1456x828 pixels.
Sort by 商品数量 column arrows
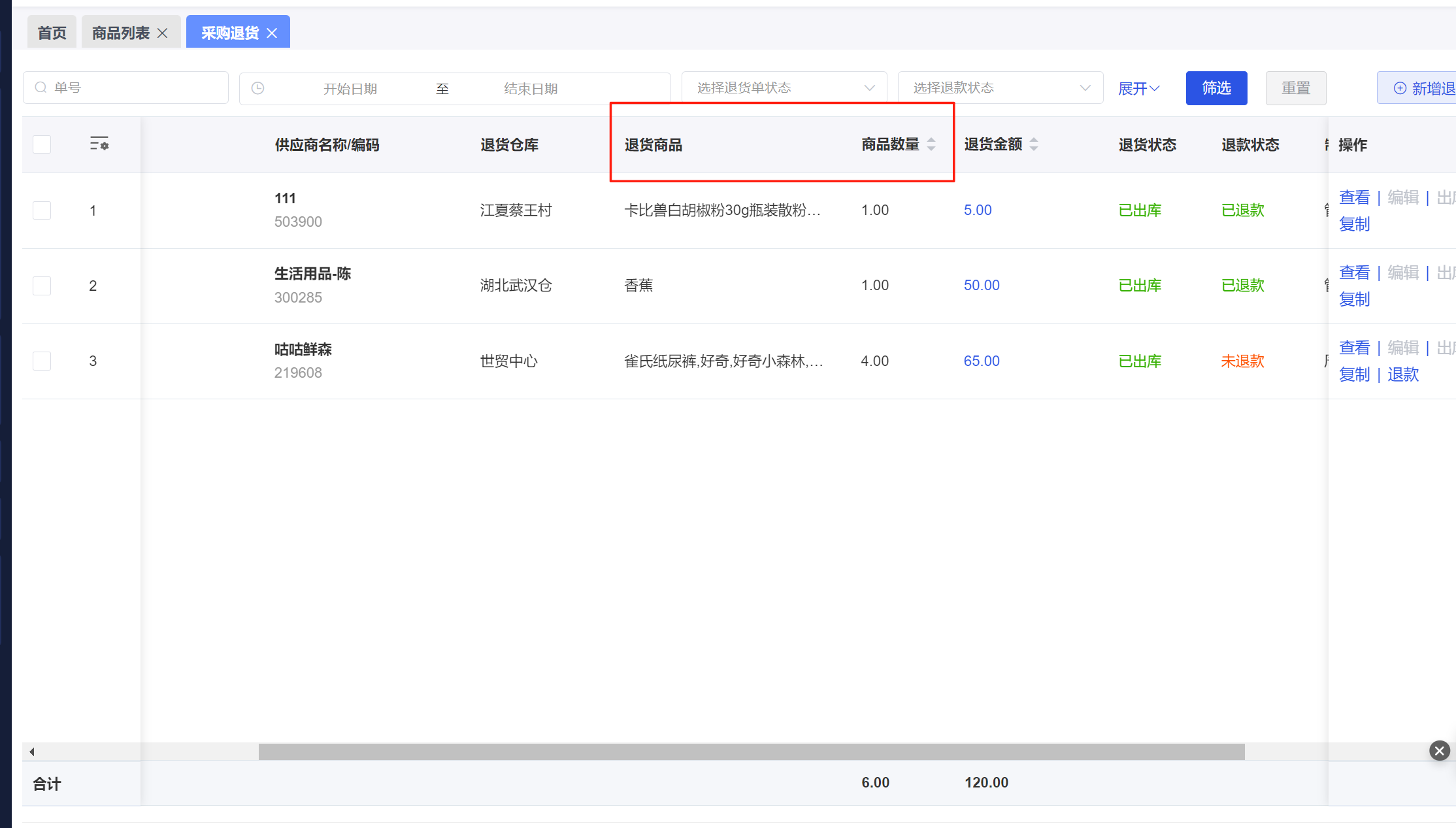[x=931, y=144]
